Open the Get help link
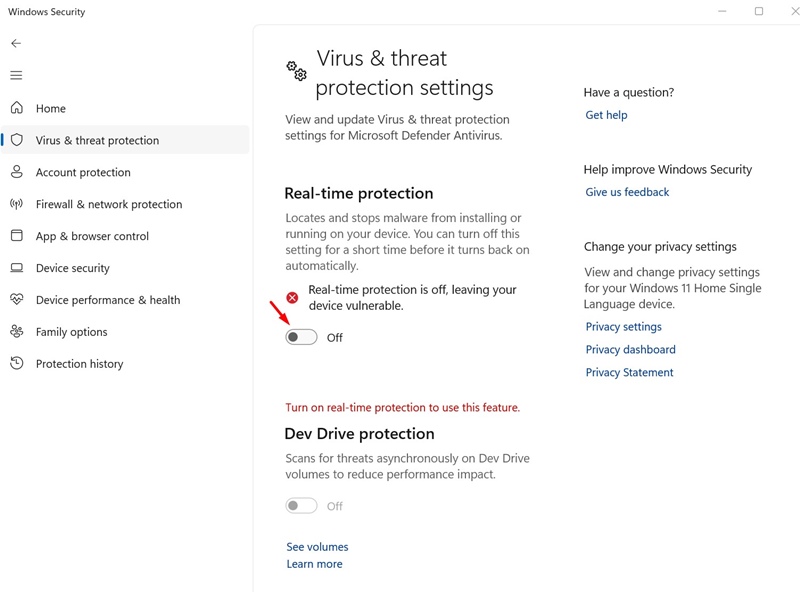 (x=606, y=115)
